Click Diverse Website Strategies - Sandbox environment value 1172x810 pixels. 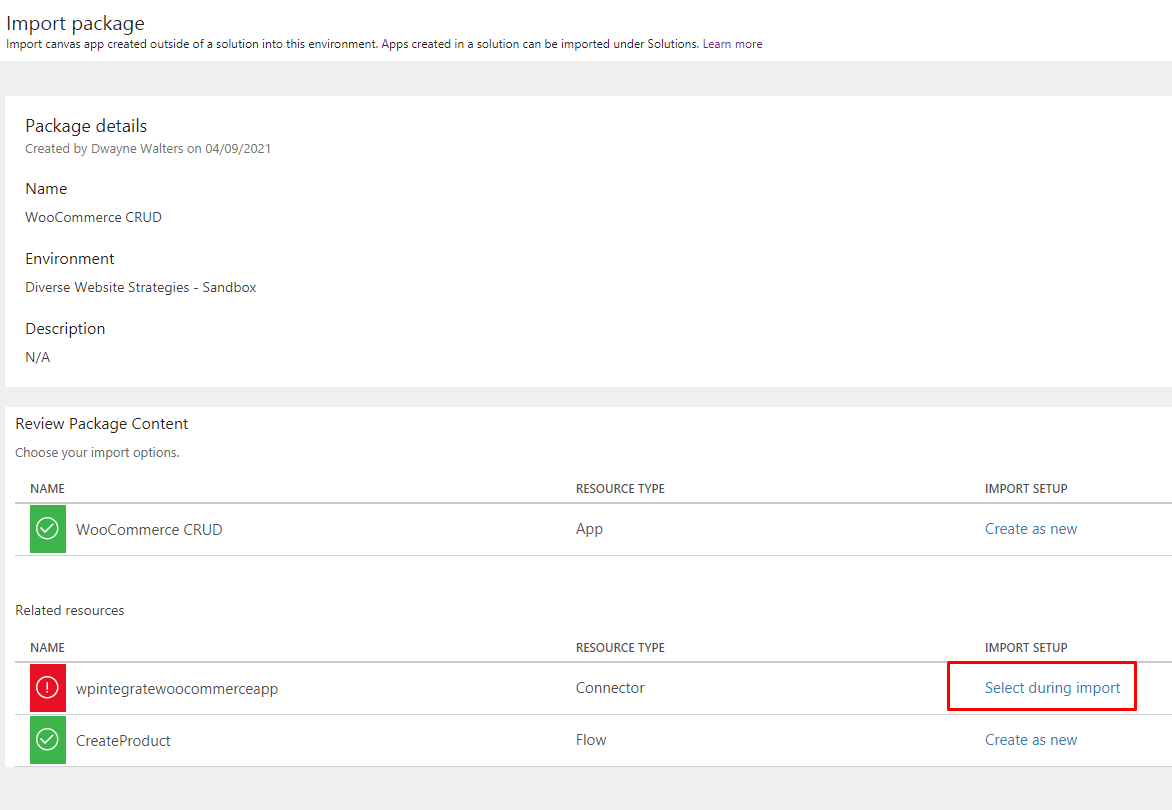click(x=141, y=288)
